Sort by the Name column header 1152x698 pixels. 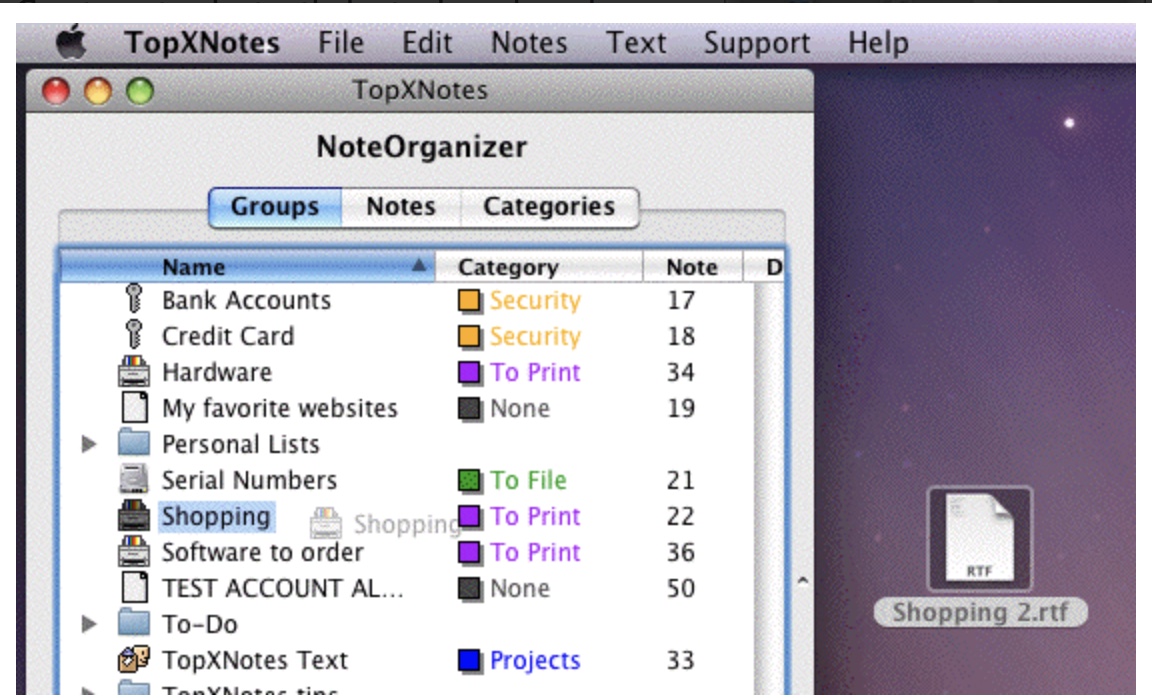point(193,267)
